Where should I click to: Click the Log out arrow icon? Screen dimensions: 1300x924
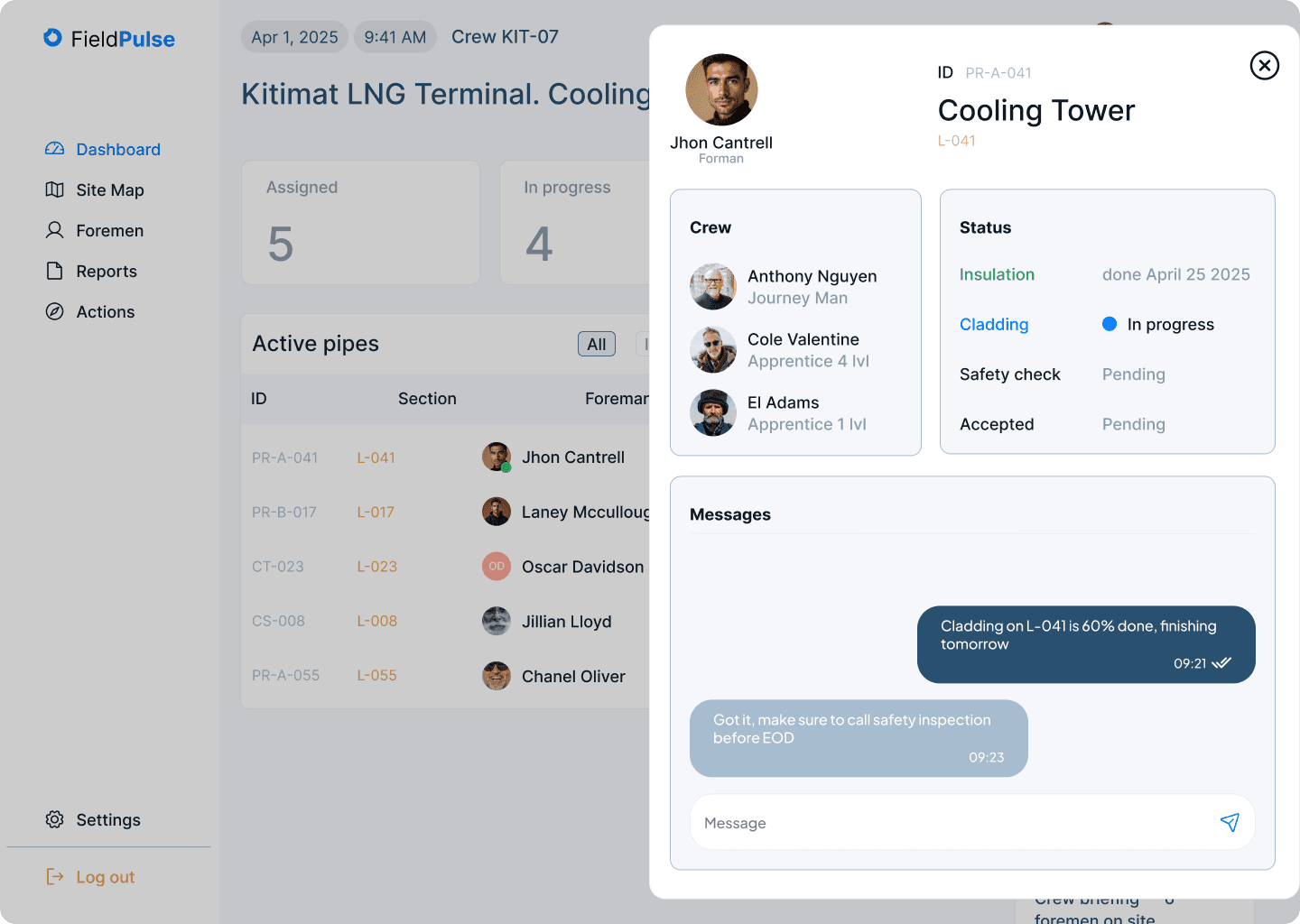coord(54,876)
